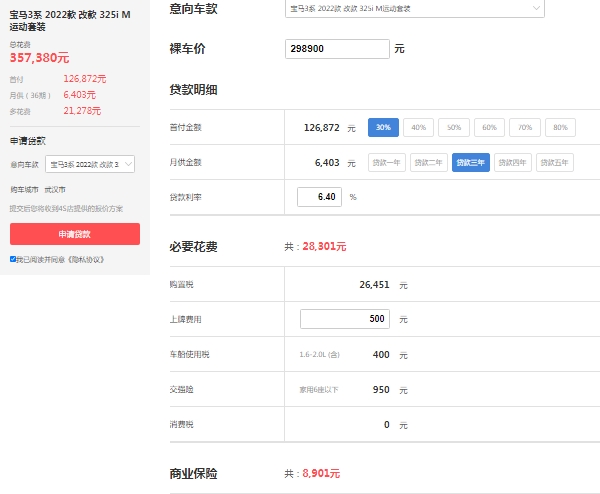The width and height of the screenshot is (600, 494).
Task: Select the 贷款一年 loan term
Action: click(387, 162)
